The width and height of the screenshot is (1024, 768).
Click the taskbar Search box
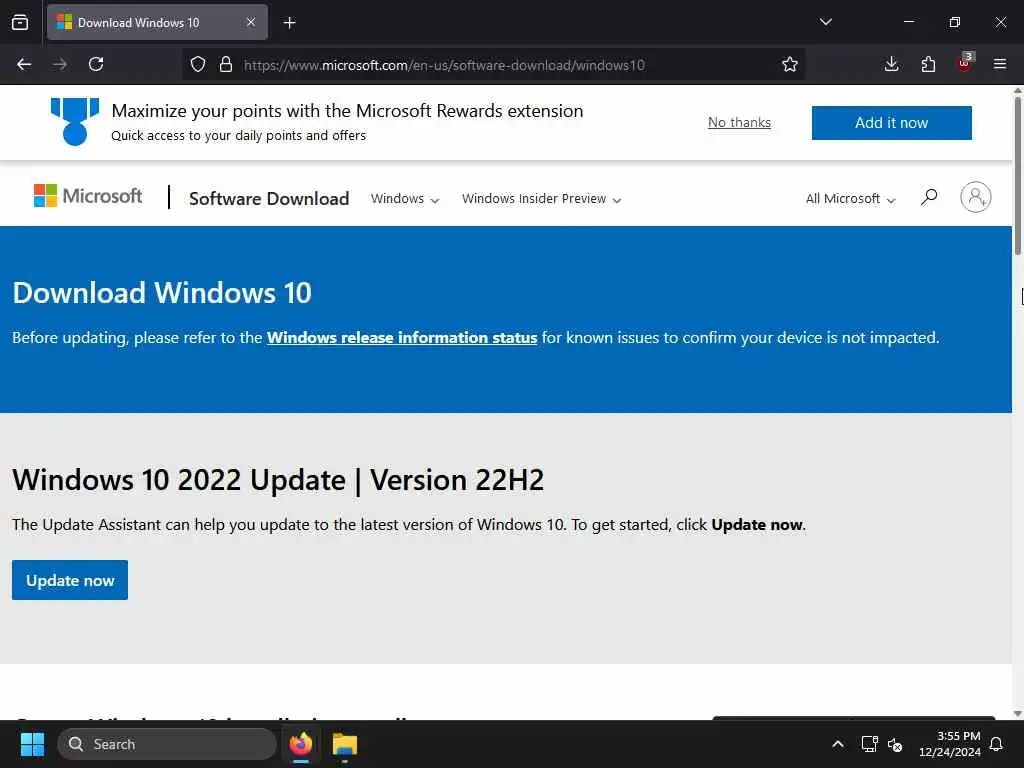(167, 744)
